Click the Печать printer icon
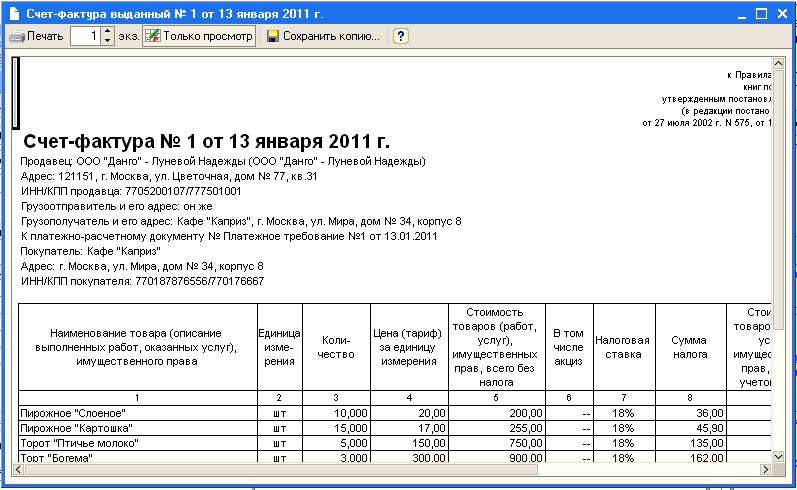 point(16,37)
